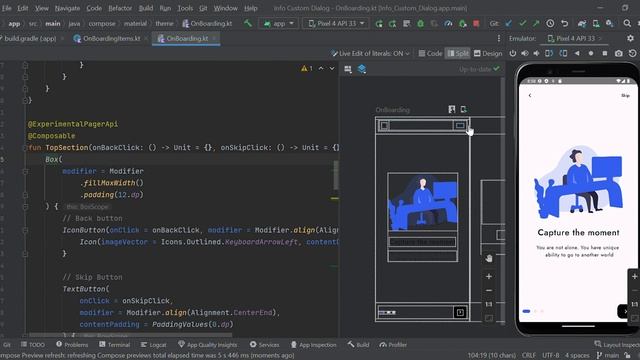The image size is (640, 360).
Task: Click the preview pan hand tool
Action: click(489, 258)
